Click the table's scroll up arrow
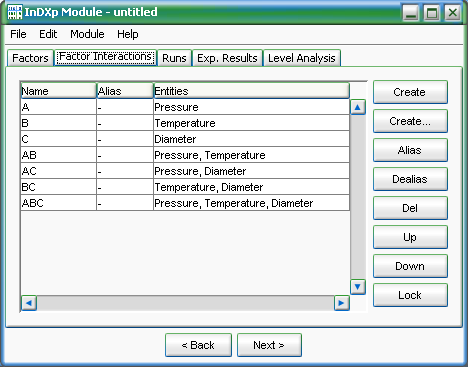The image size is (468, 367). click(x=358, y=107)
